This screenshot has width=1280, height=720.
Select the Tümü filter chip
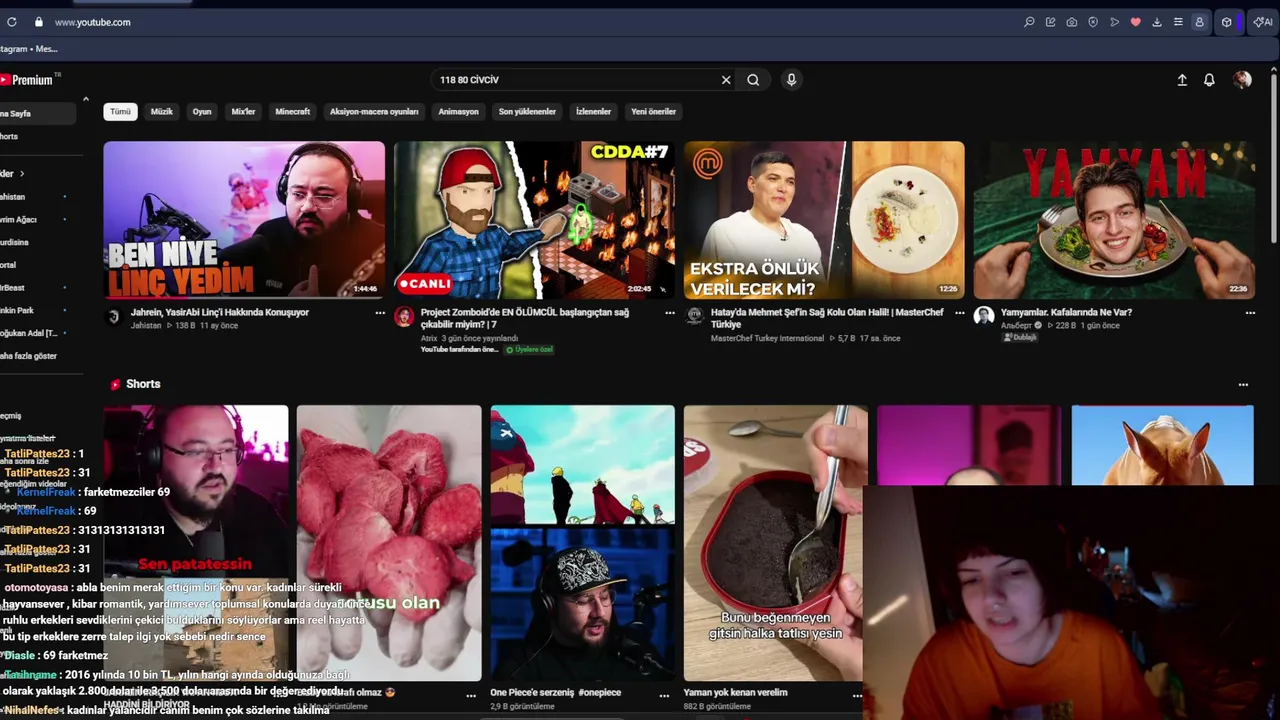[120, 112]
